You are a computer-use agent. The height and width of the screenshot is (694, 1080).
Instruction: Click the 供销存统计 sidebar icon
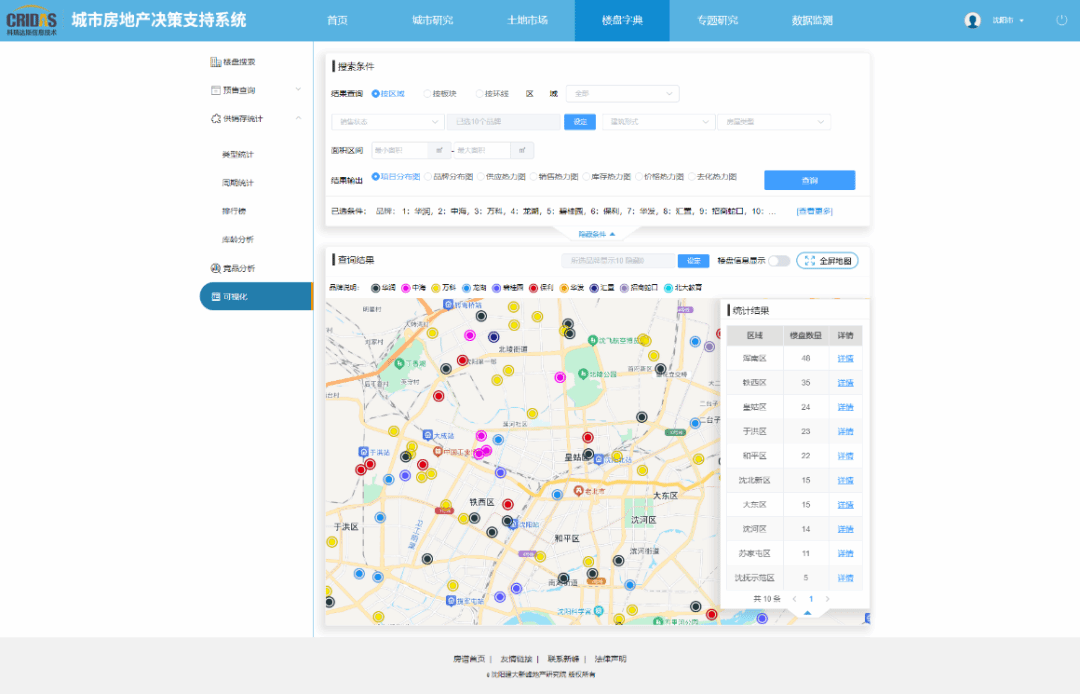[215, 119]
